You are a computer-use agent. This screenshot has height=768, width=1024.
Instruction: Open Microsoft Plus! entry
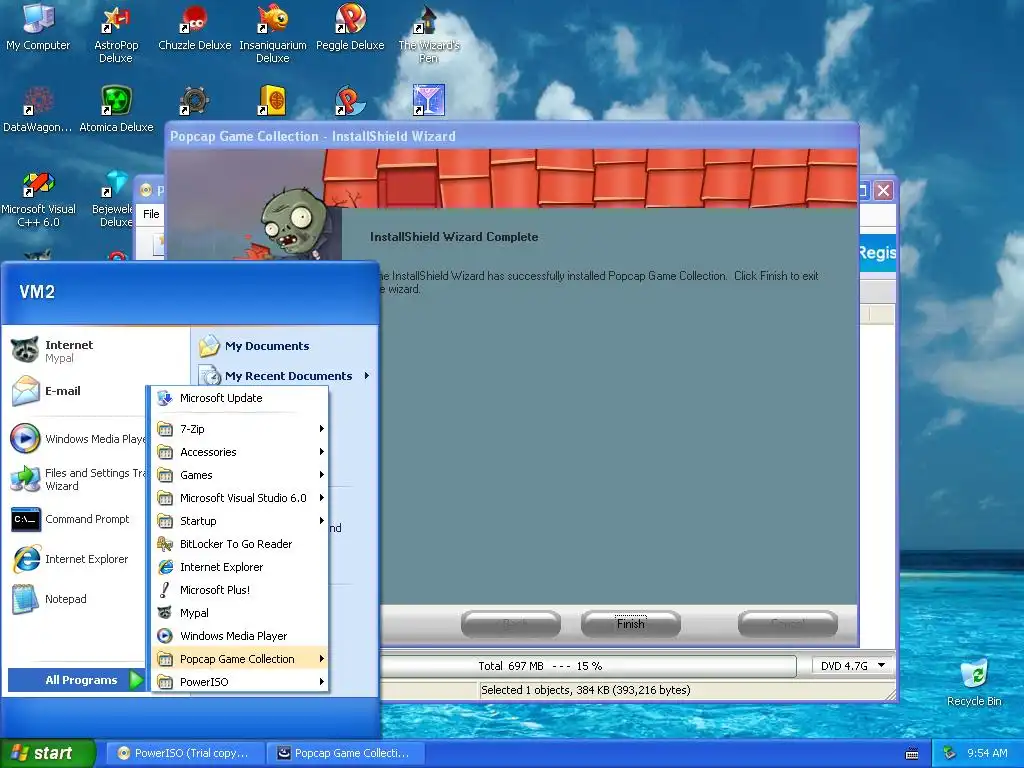click(240, 590)
